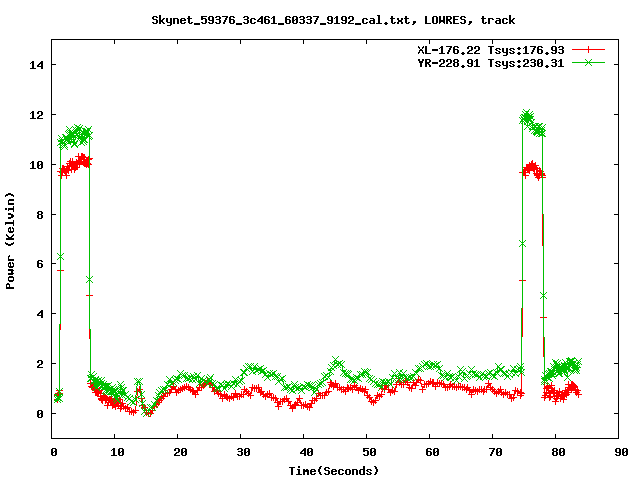This screenshot has height=480, width=640.
Task: Click y-axis tick label 12
Action: 36,115
